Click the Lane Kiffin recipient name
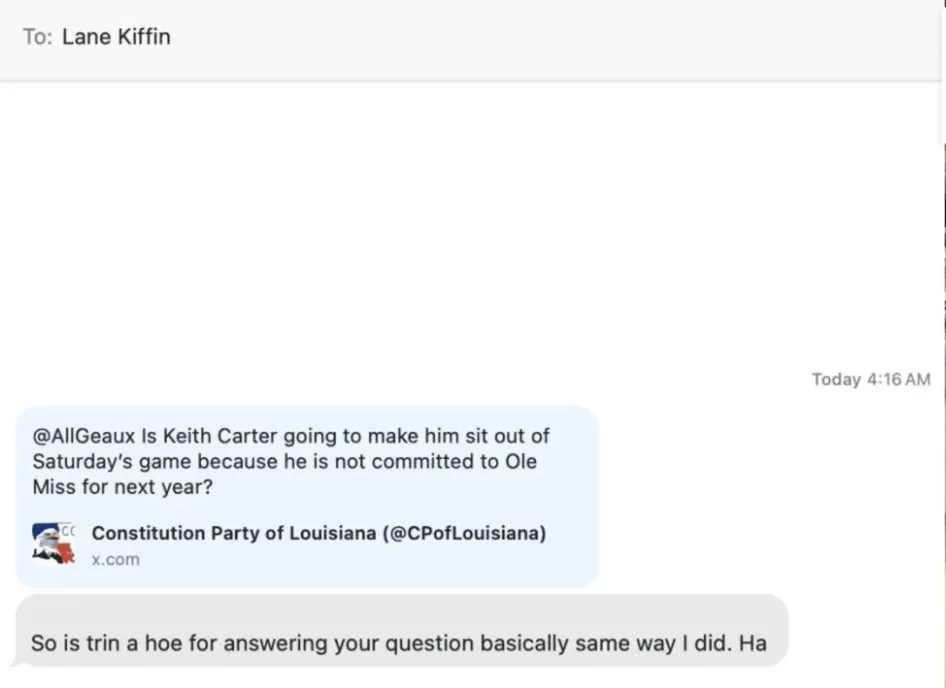This screenshot has width=946, height=688. click(116, 37)
